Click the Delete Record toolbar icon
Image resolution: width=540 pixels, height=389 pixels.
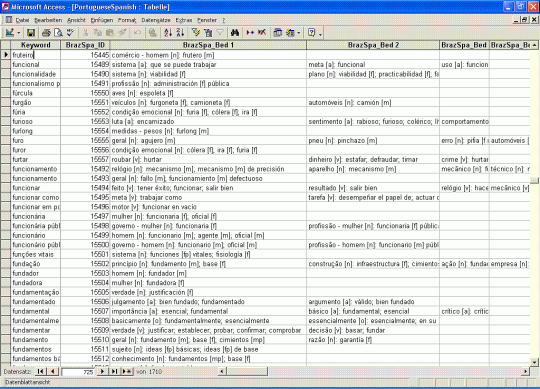click(262, 33)
